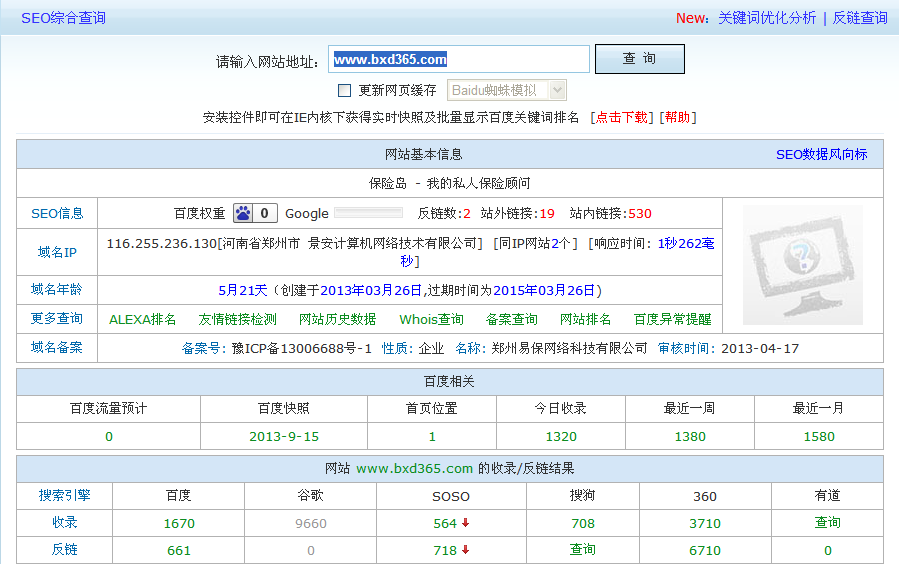The image size is (899, 564).
Task: Click 360 反链 value 6710
Action: click(x=705, y=550)
